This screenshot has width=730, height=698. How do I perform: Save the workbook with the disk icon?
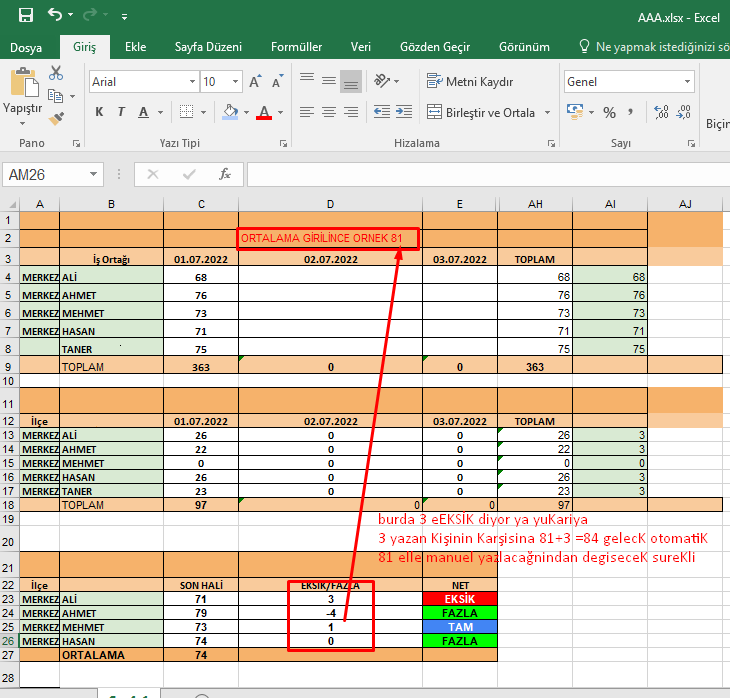(26, 15)
